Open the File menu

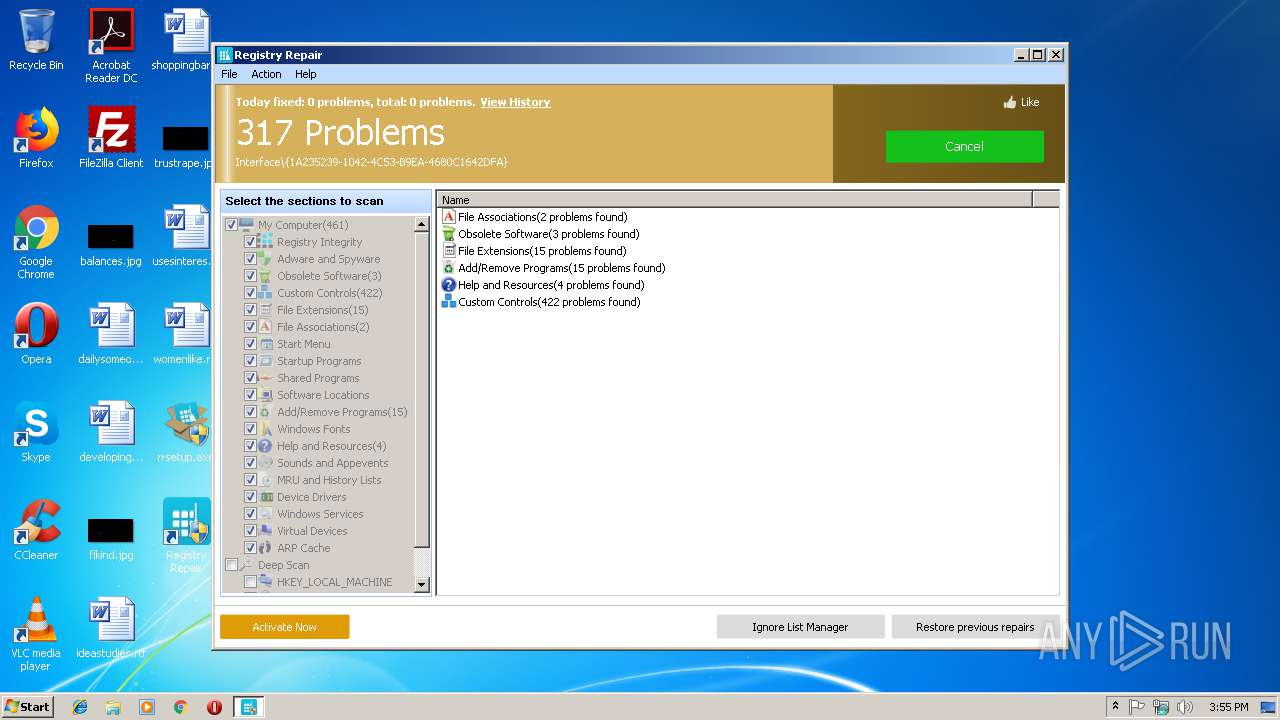tap(229, 74)
